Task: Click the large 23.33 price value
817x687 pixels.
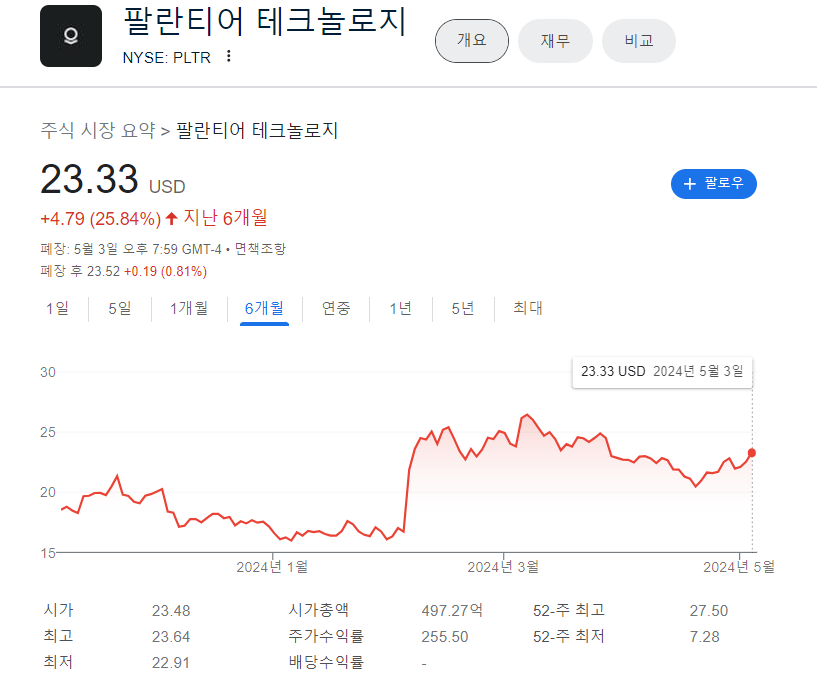Action: 89,180
